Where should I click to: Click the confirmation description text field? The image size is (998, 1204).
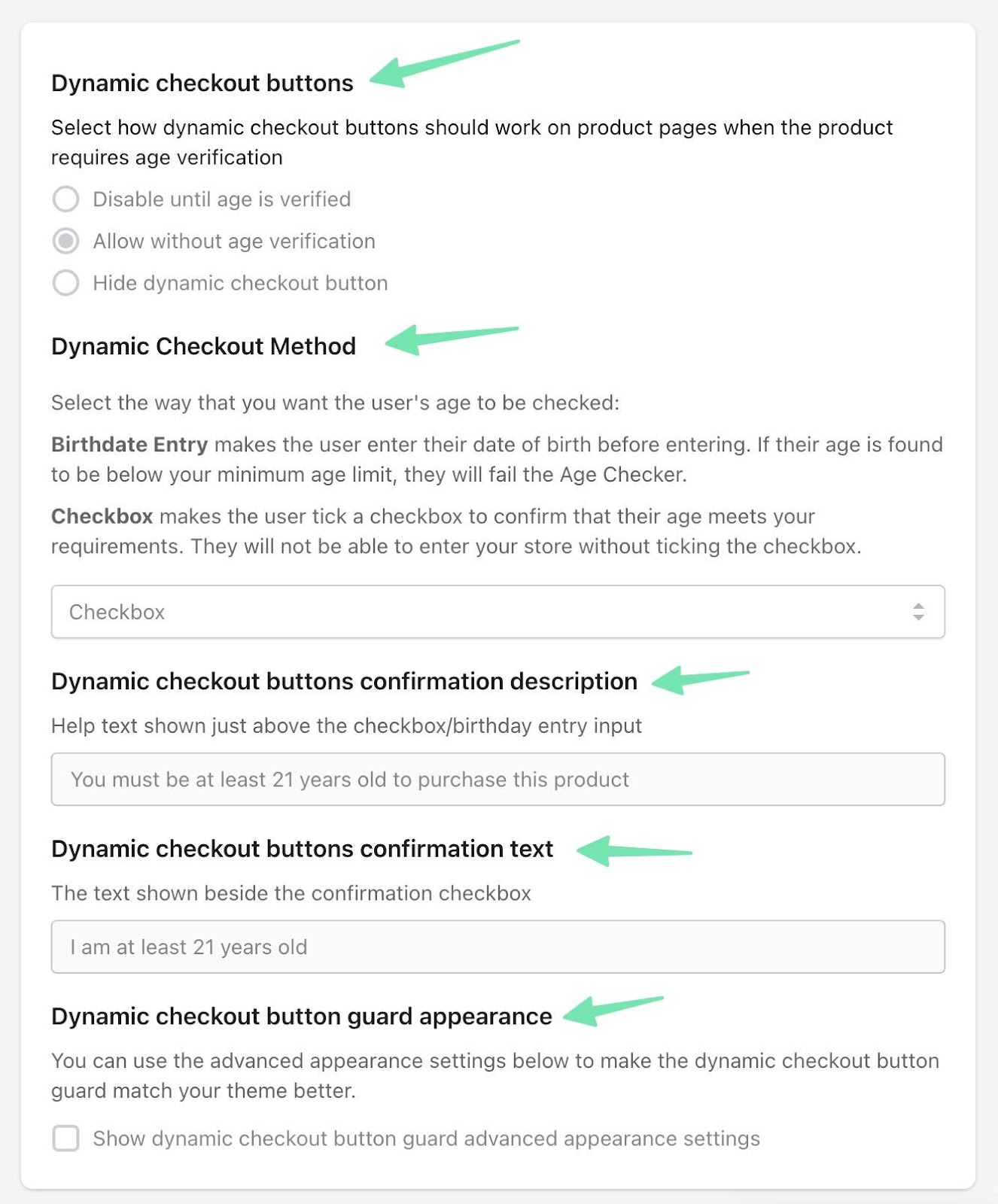[498, 779]
